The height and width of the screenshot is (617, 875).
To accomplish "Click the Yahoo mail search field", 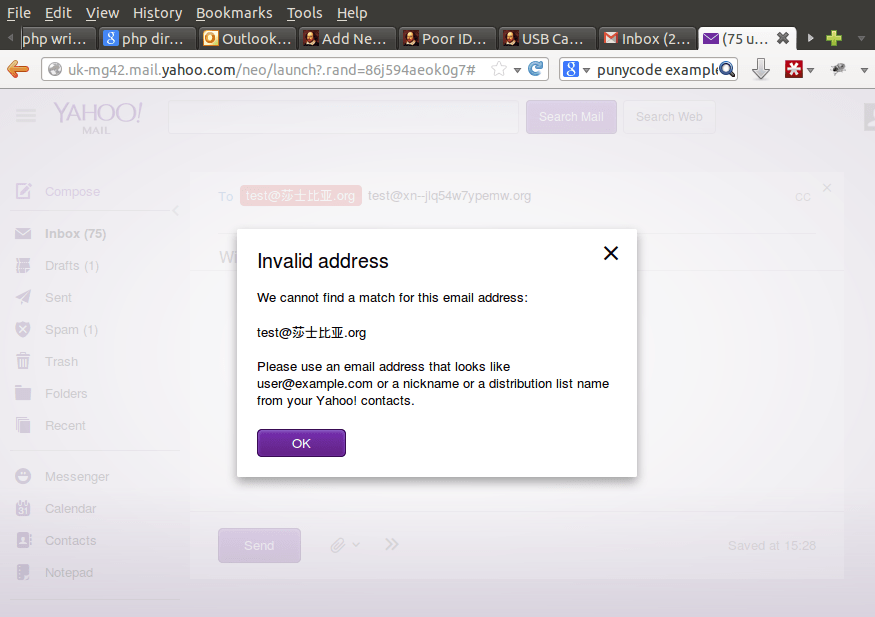I will click(x=343, y=117).
